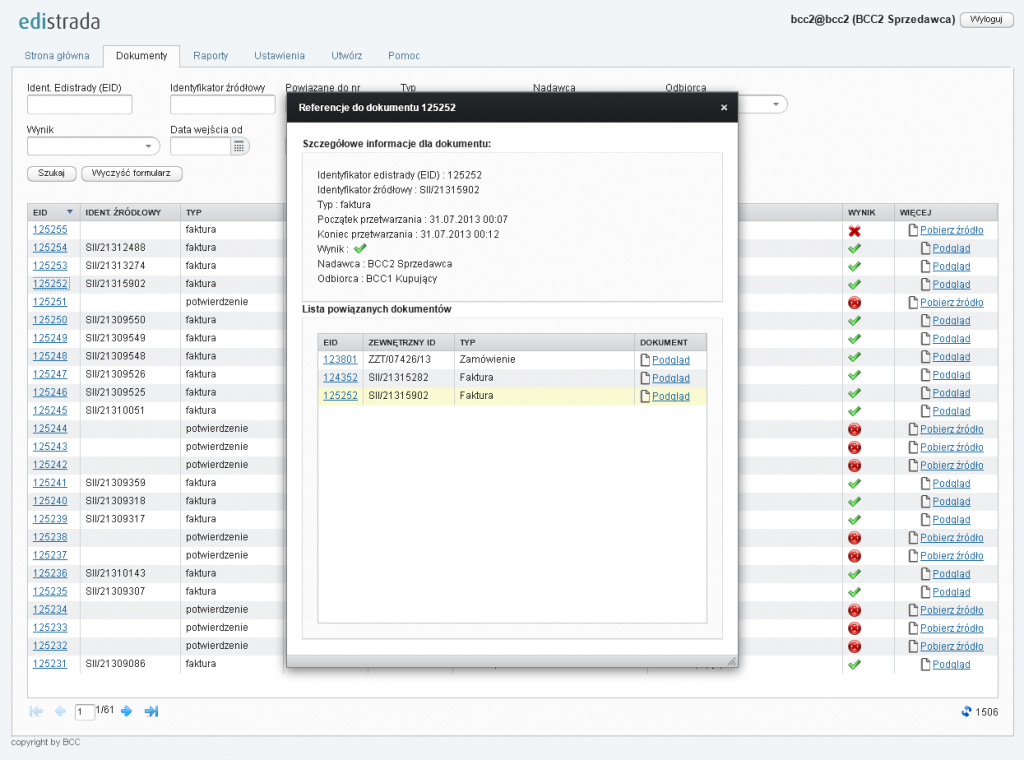Open the Odbiorca dropdown arrow
Viewport: 1024px width, 760px height.
[776, 105]
